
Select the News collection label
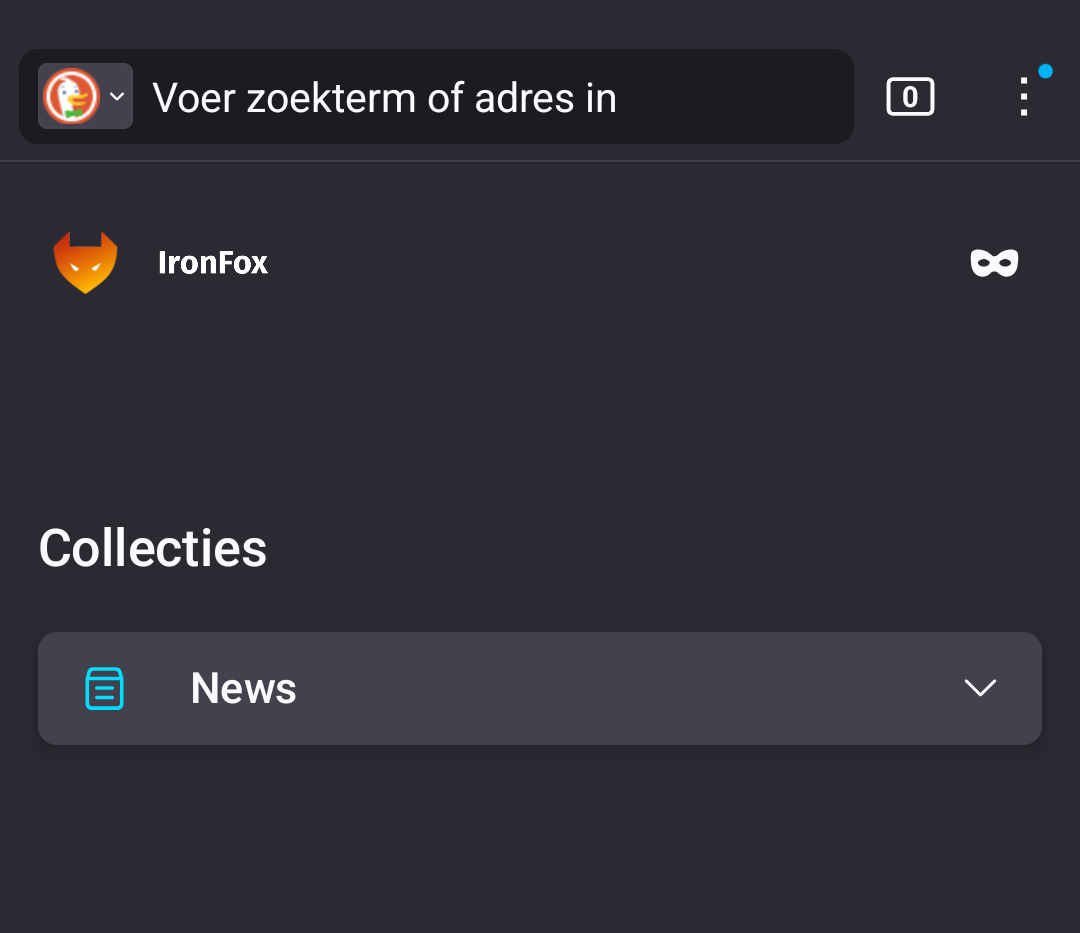click(x=244, y=688)
